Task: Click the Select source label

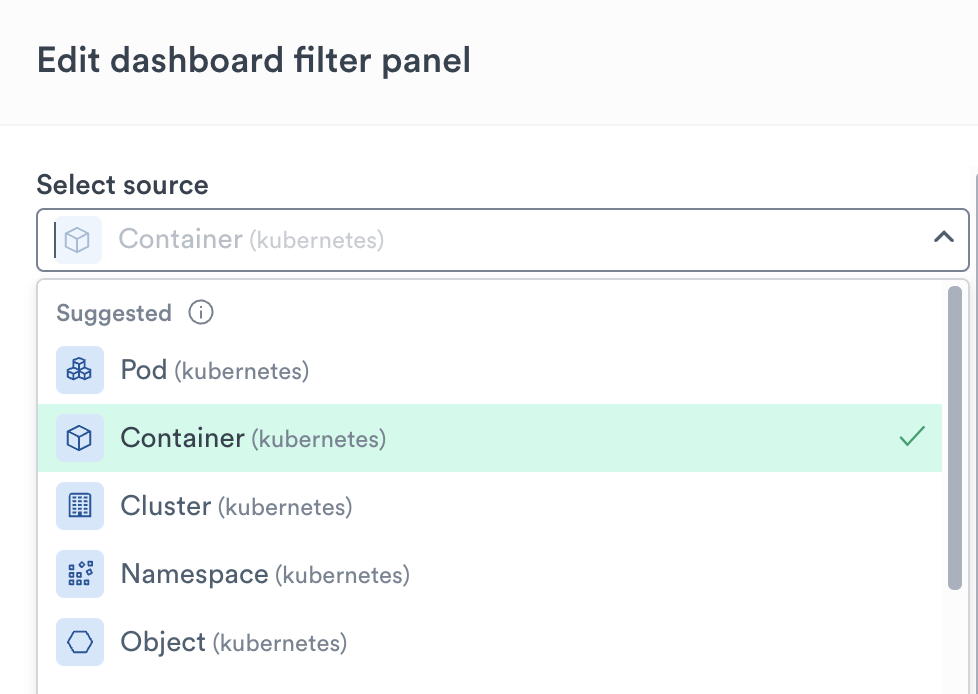Action: (122, 185)
